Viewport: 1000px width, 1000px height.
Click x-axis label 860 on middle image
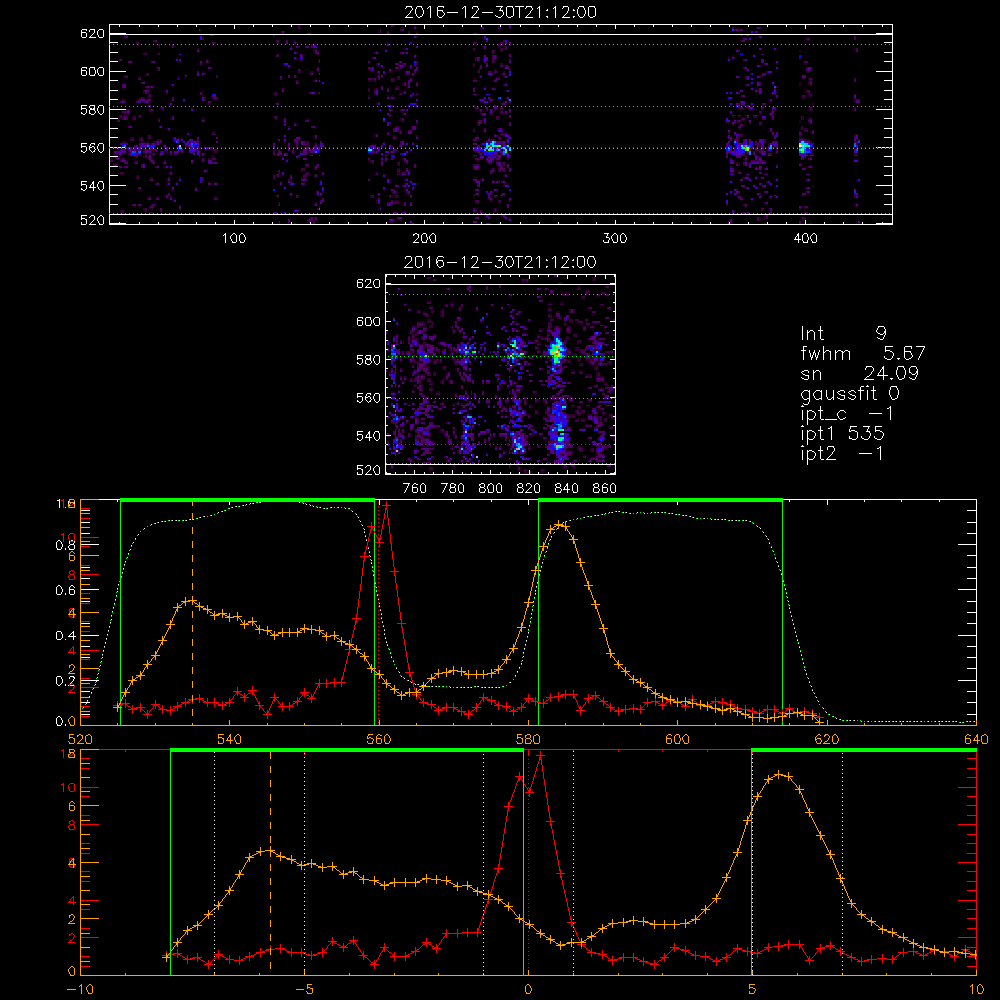tap(605, 489)
